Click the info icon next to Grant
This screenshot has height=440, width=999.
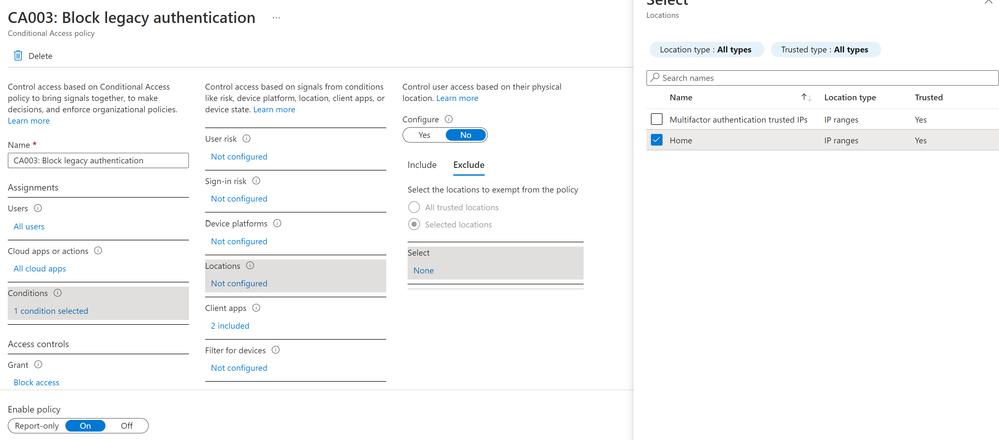coord(38,365)
